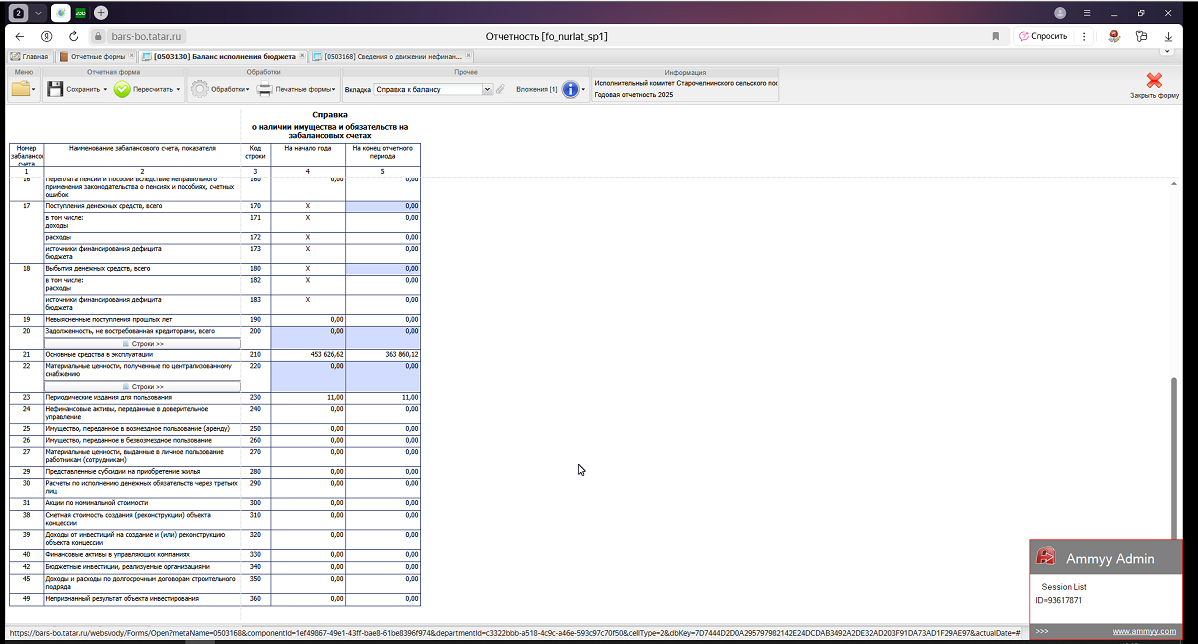Switch to the Главная tab
This screenshot has width=1198, height=644.
click(29, 56)
